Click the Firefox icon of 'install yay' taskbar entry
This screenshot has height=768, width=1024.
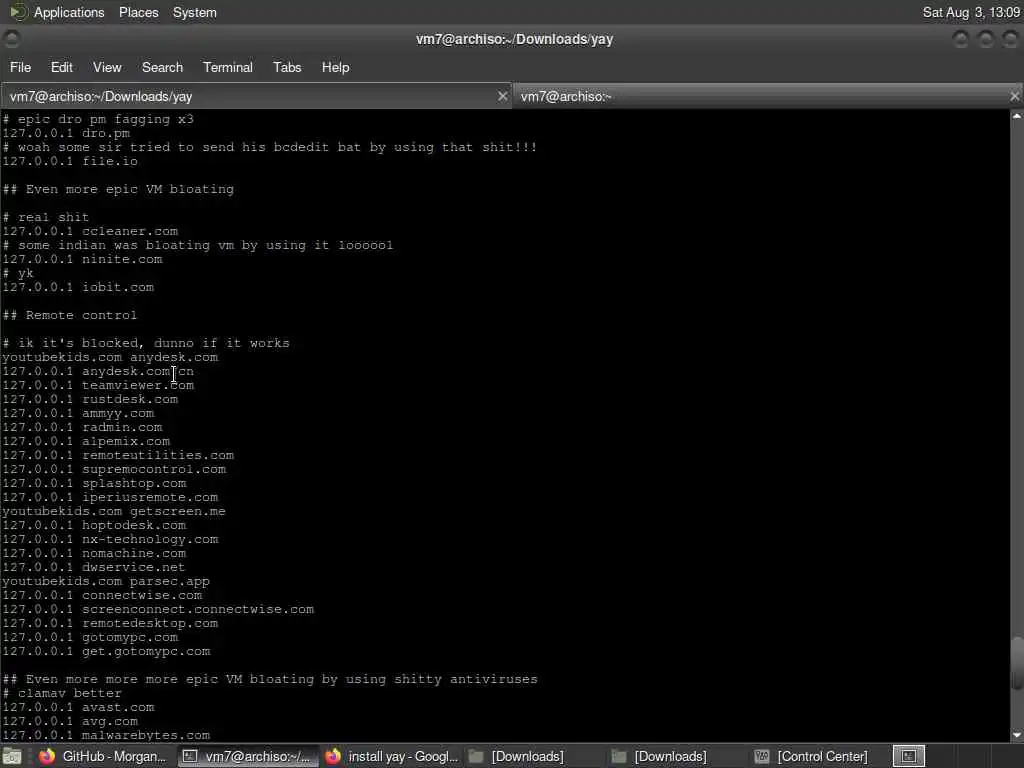333,756
